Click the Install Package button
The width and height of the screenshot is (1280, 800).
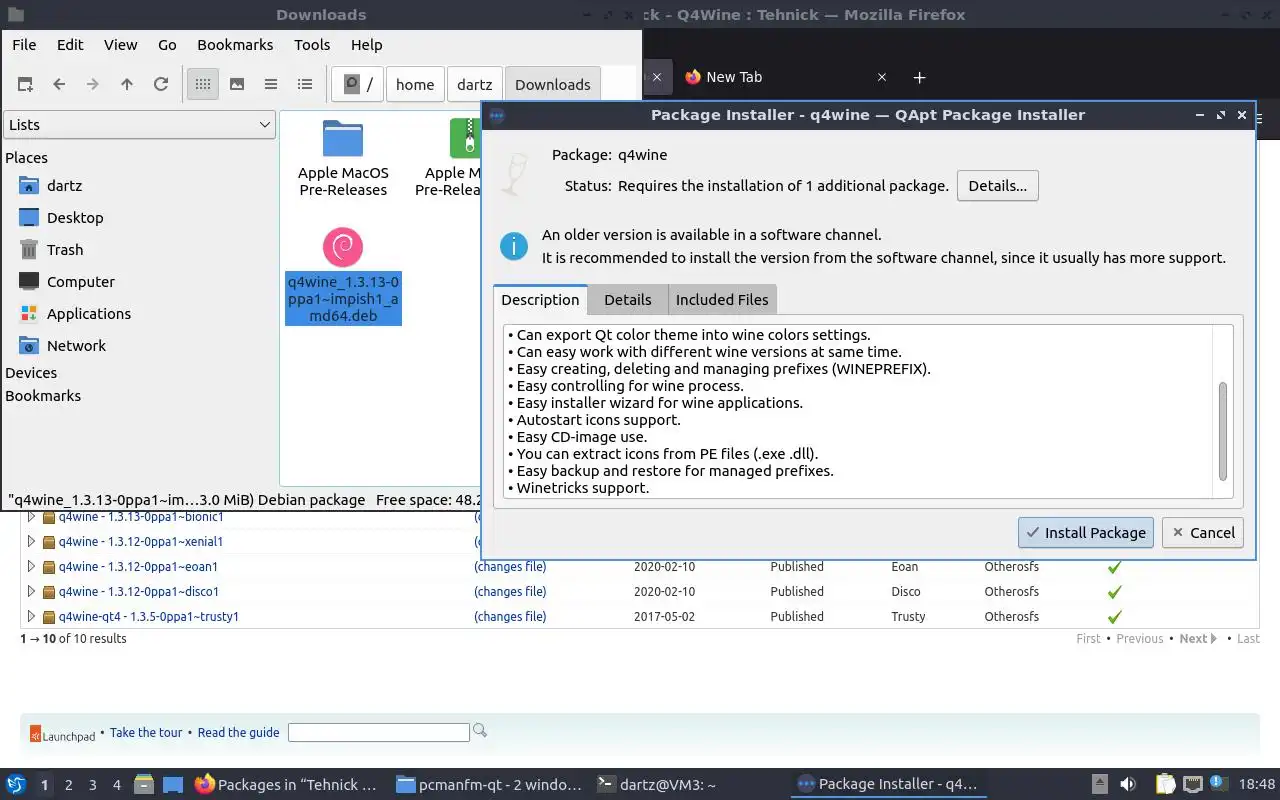pos(1086,532)
